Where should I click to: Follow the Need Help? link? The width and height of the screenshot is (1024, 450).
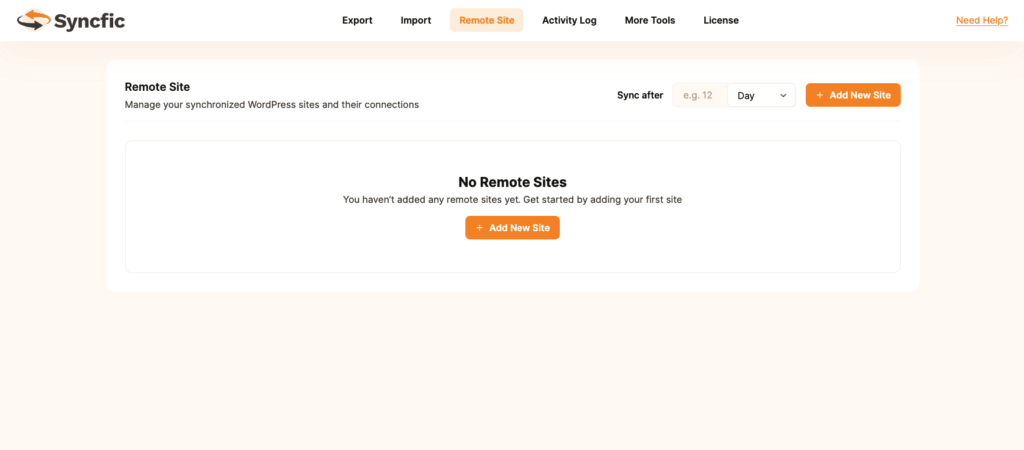(981, 20)
